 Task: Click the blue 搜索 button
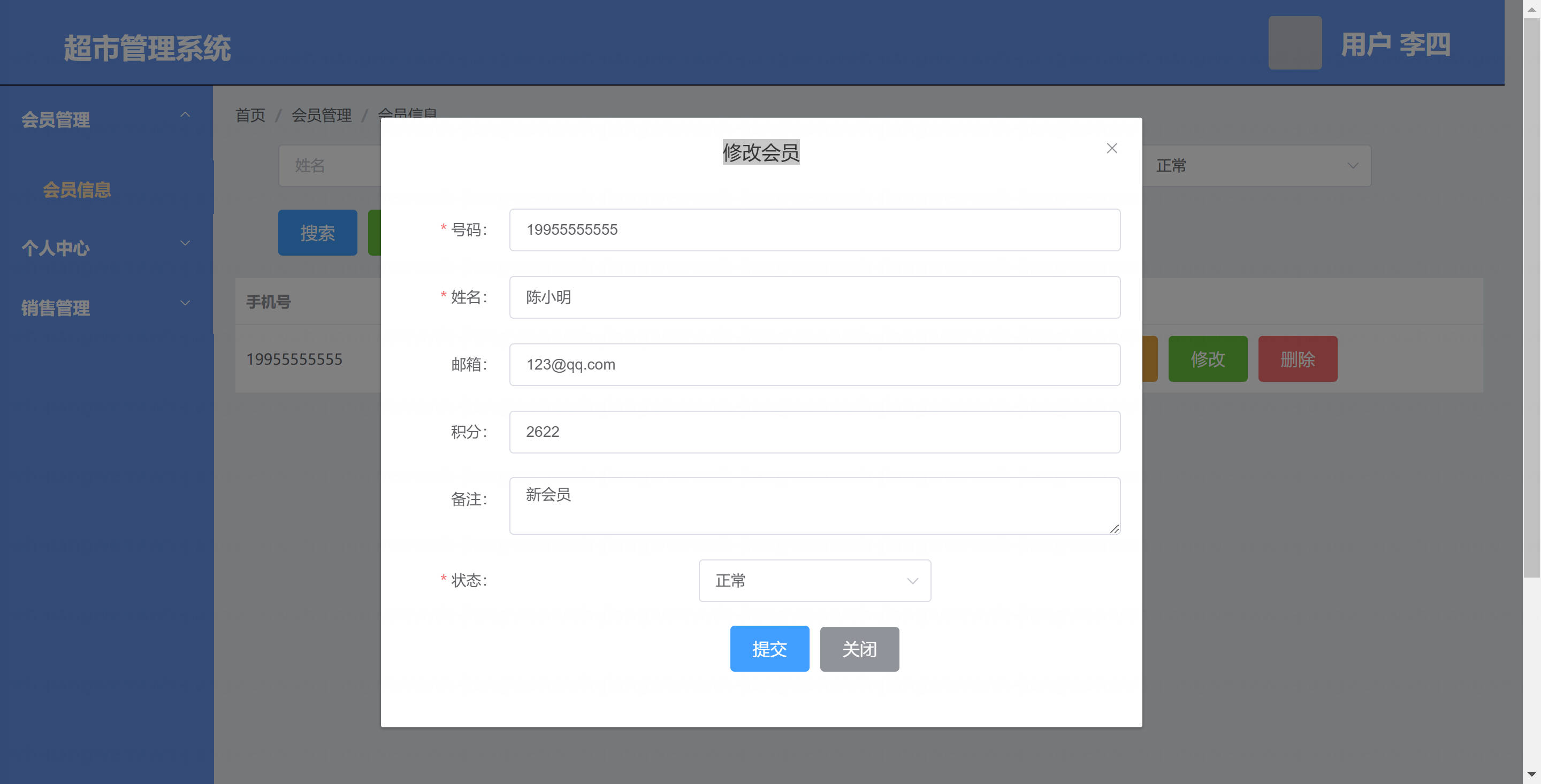[x=317, y=233]
